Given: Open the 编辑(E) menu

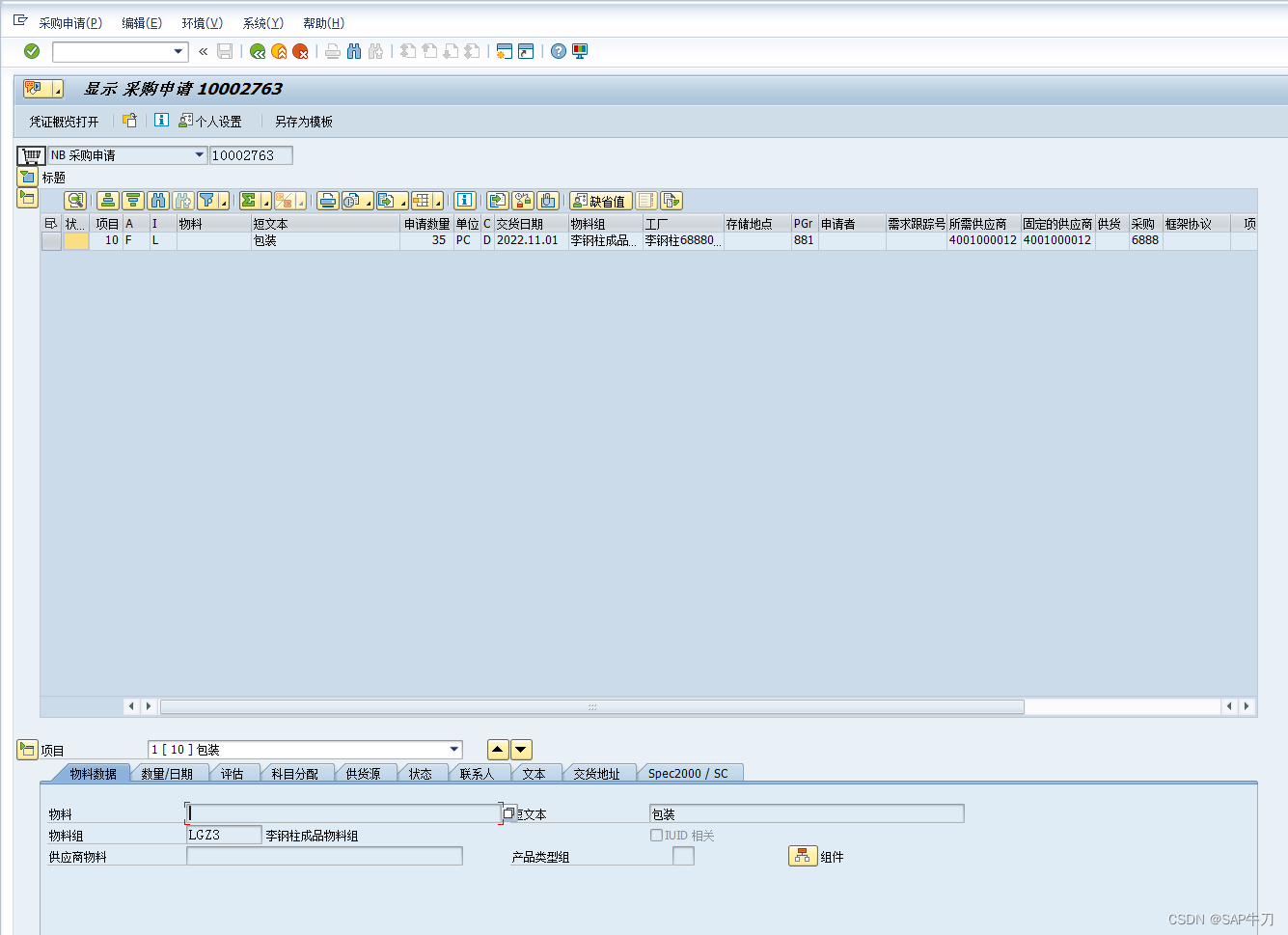Looking at the screenshot, I should tap(142, 23).
